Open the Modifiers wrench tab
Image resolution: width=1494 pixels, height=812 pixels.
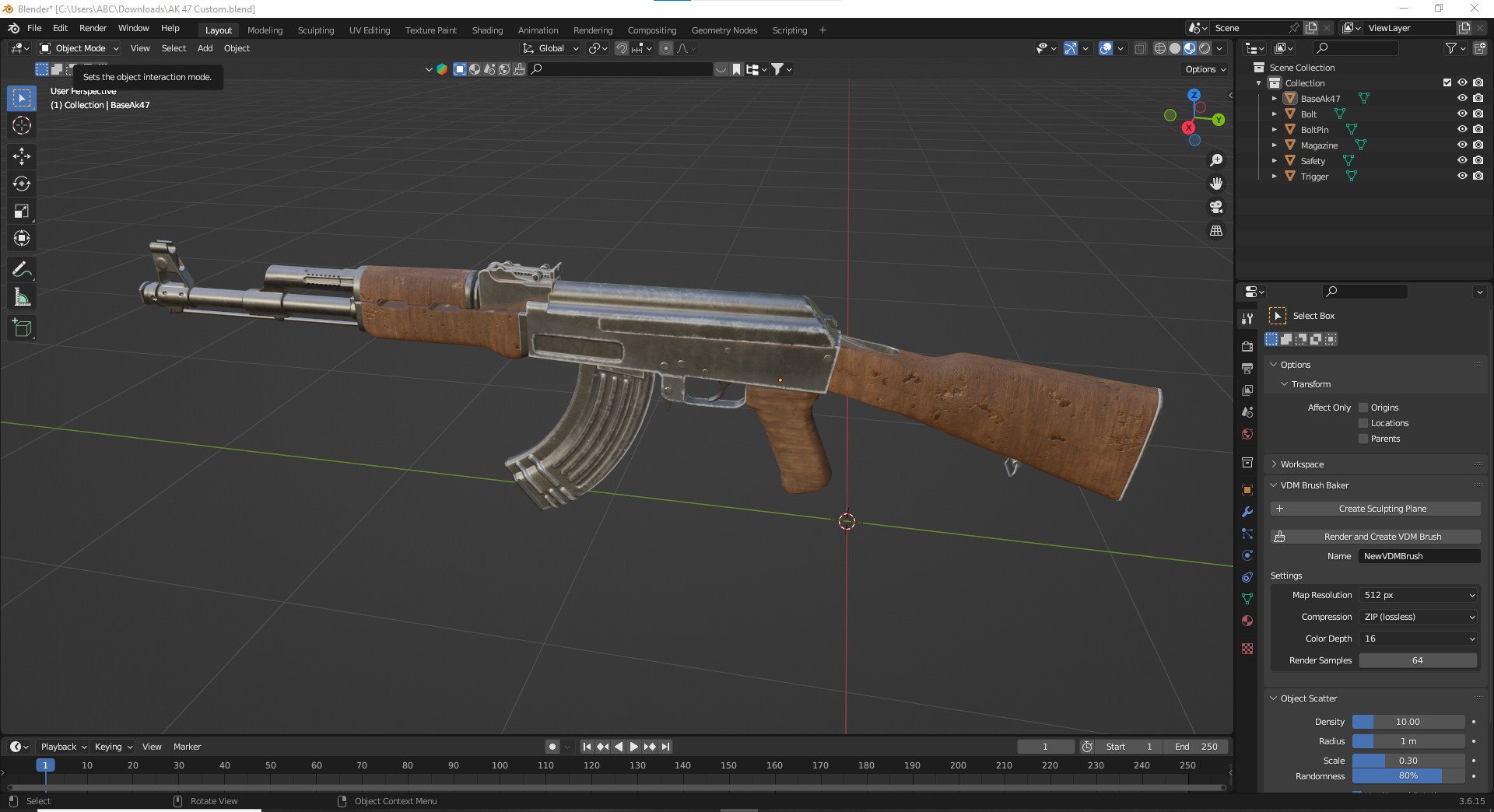1247,512
